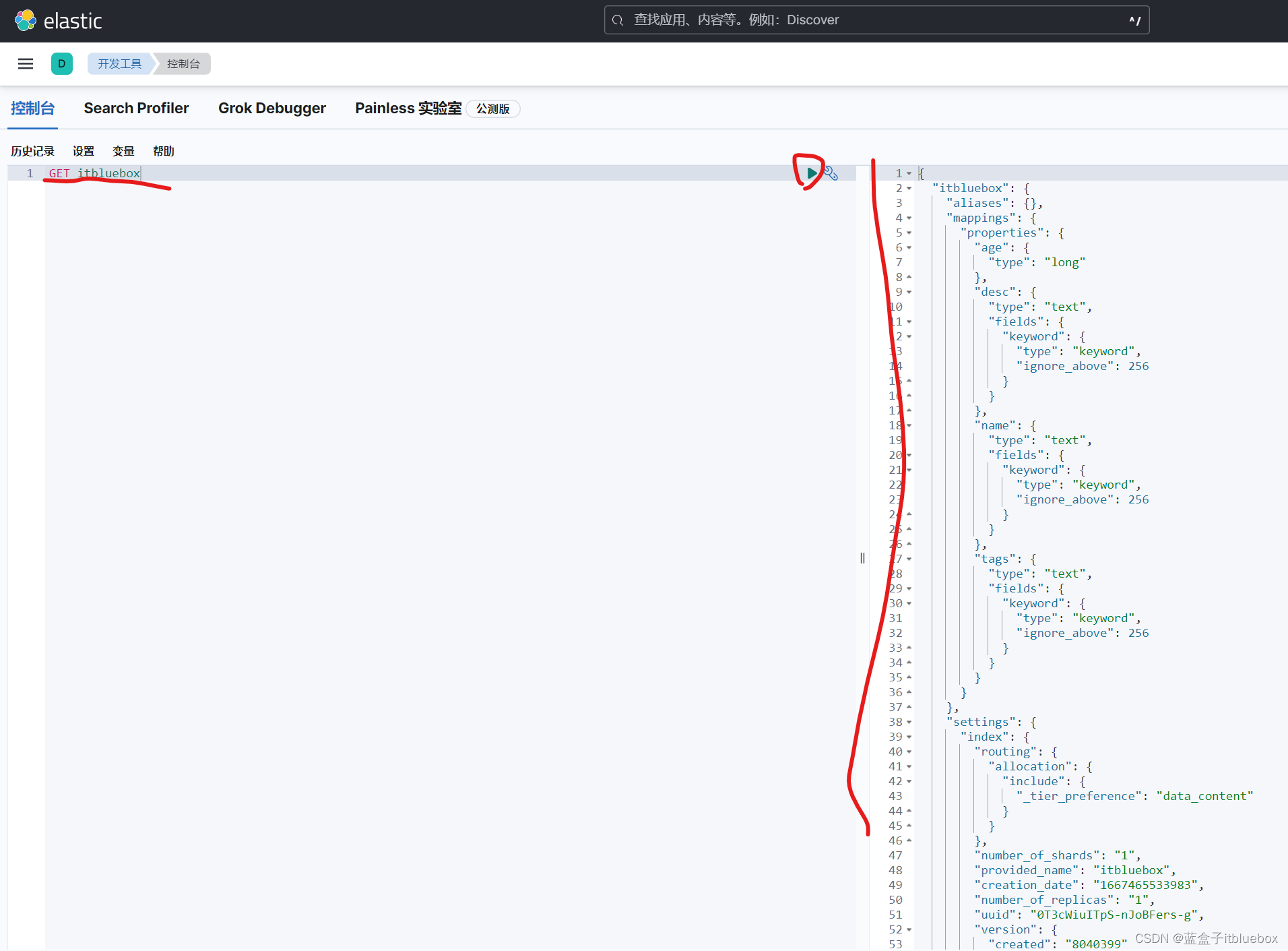Screen dimensions: 1288x951
Task: Open the hamburger navigation menu
Action: (x=26, y=64)
